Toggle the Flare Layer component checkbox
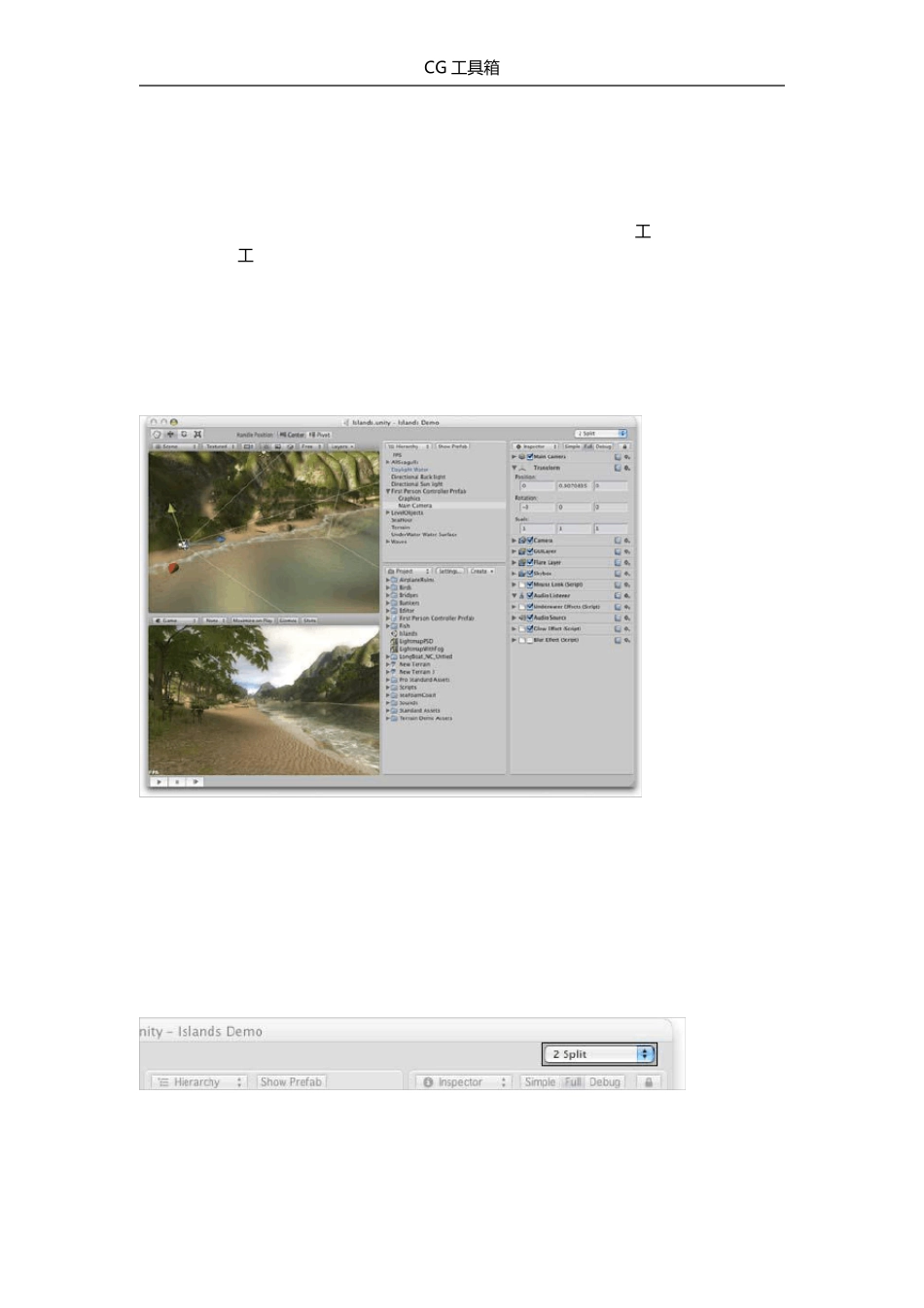The image size is (924, 1308). [x=530, y=562]
